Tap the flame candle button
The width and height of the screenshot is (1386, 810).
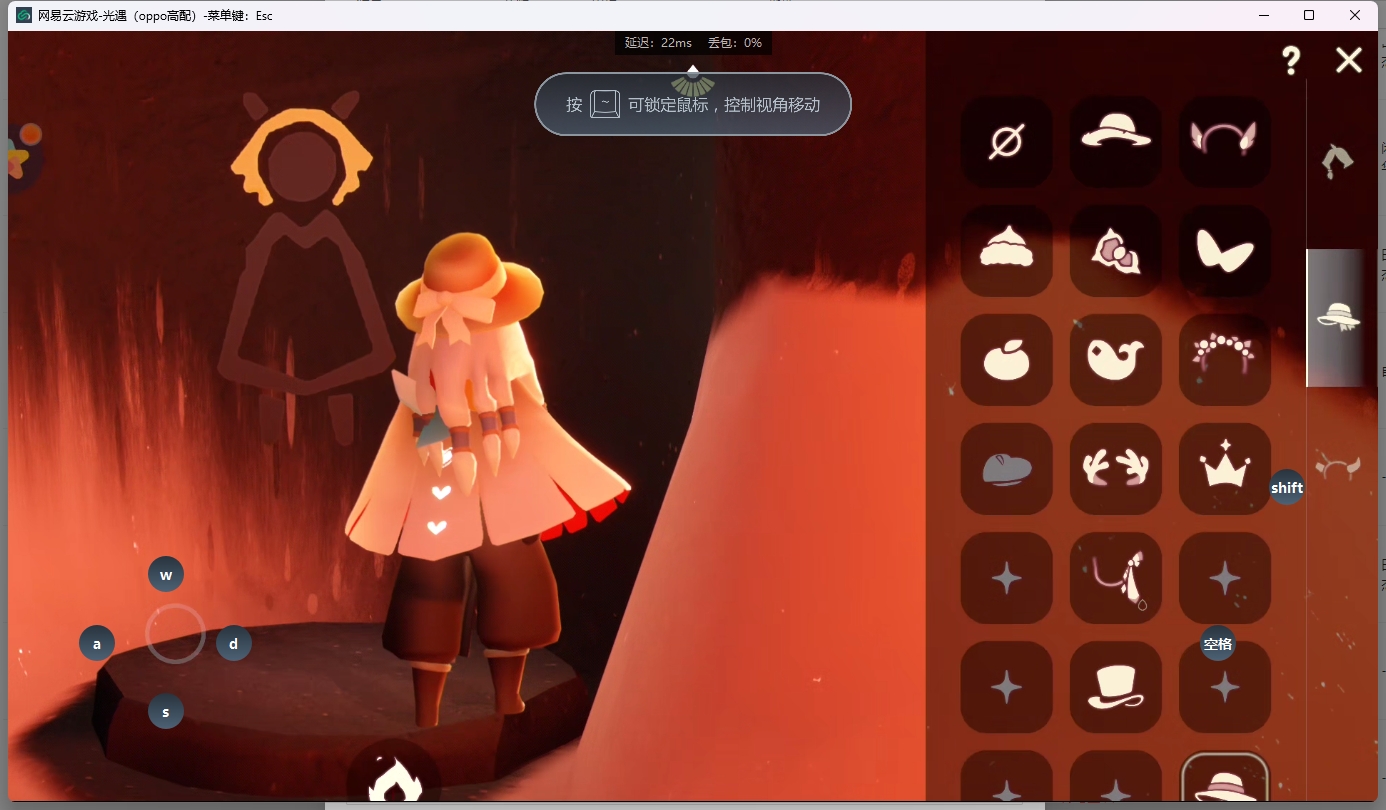pos(393,772)
